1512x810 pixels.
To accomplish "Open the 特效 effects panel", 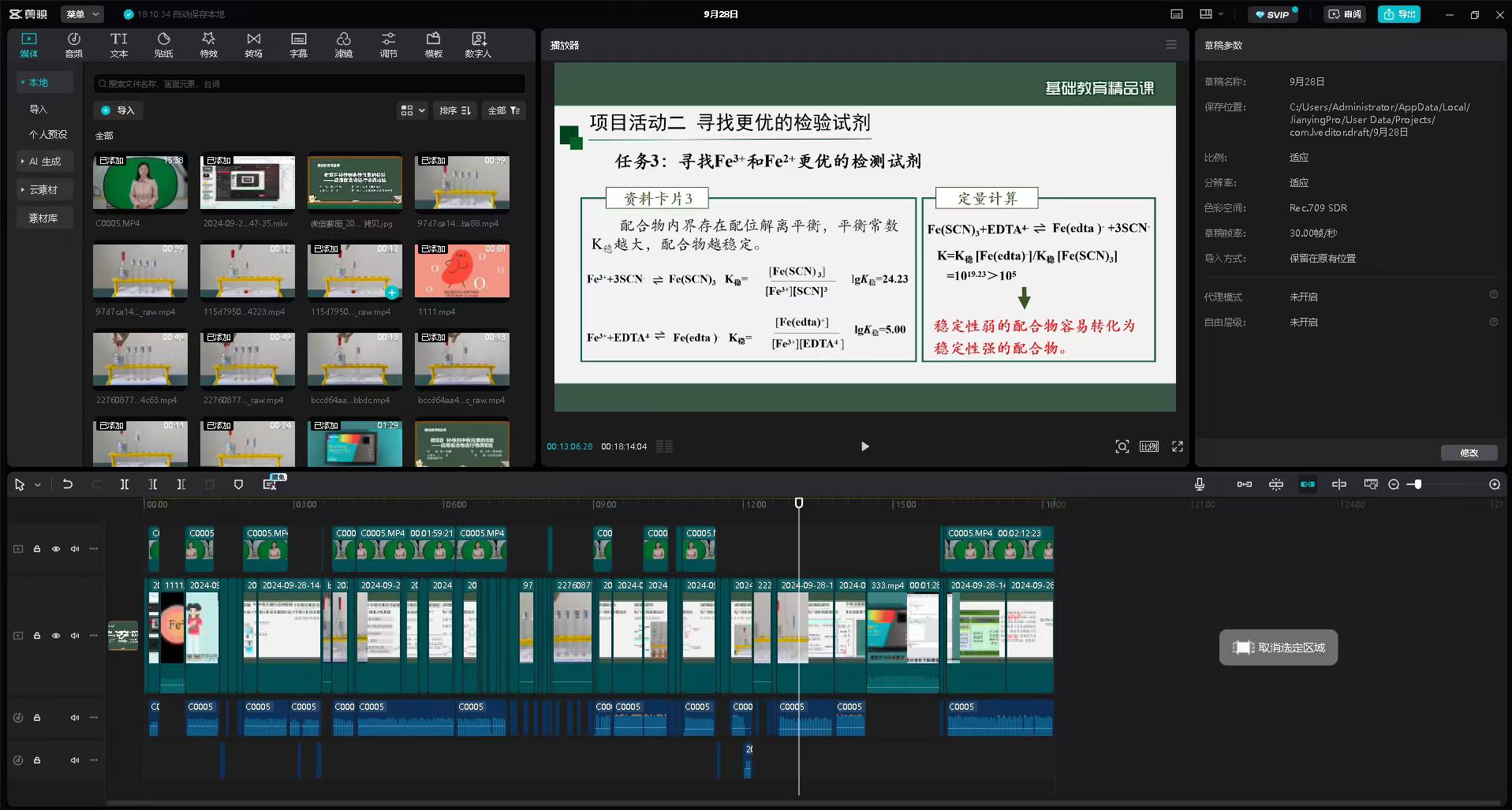I will [x=208, y=45].
